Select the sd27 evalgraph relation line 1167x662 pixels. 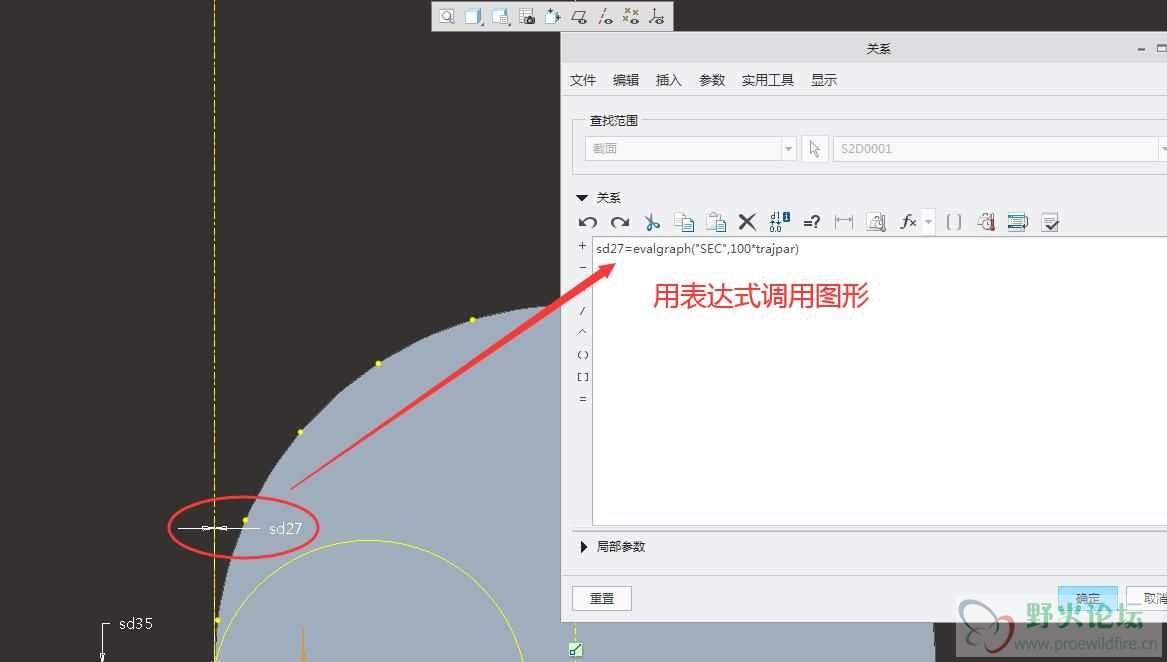click(697, 249)
